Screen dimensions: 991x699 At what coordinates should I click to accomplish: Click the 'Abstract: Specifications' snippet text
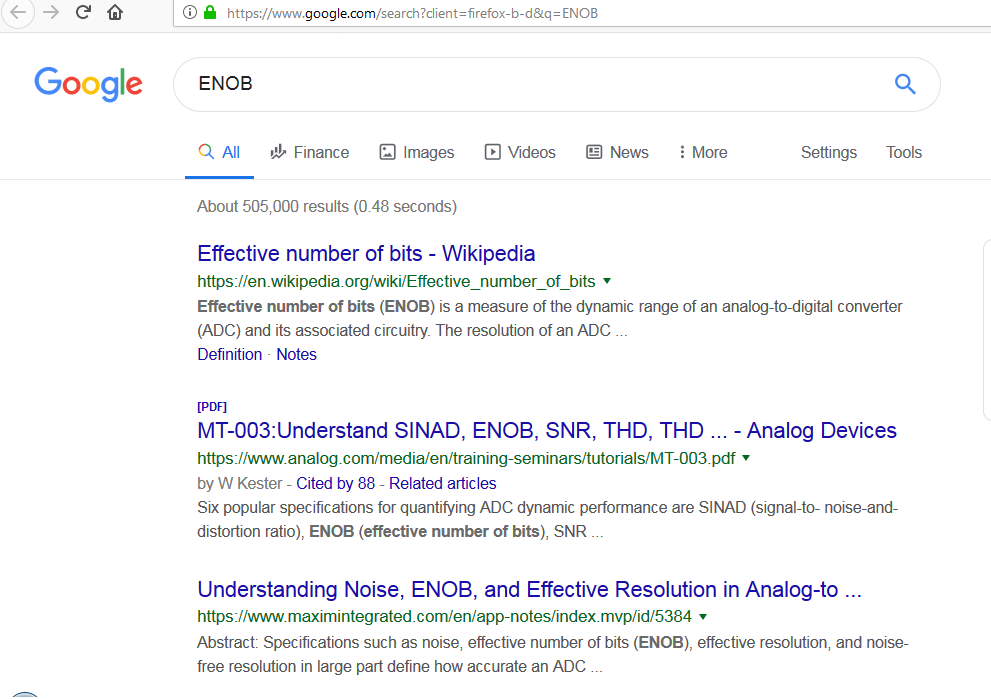point(553,654)
